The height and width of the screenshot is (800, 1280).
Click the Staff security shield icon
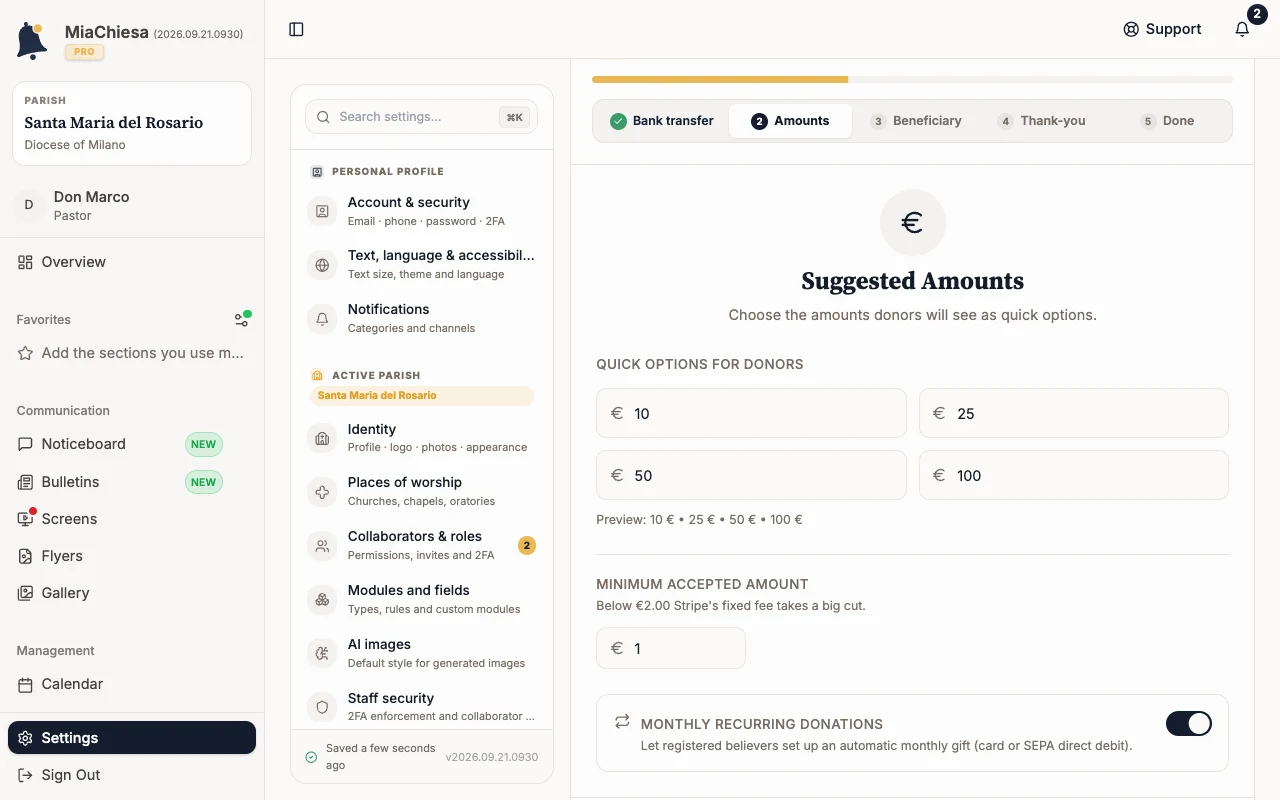pos(322,707)
